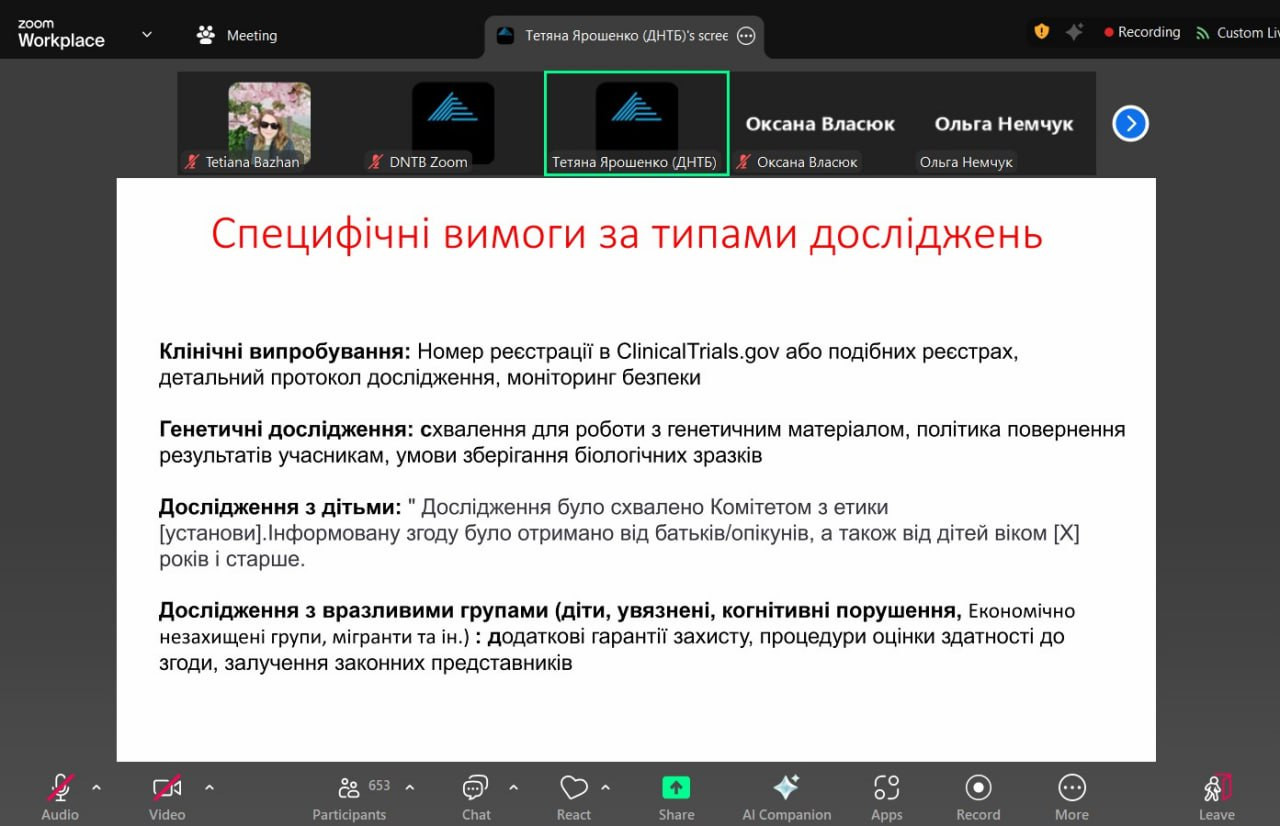This screenshot has width=1280, height=826.
Task: Click the AI Companion sparkle indicator
Action: tap(1074, 32)
